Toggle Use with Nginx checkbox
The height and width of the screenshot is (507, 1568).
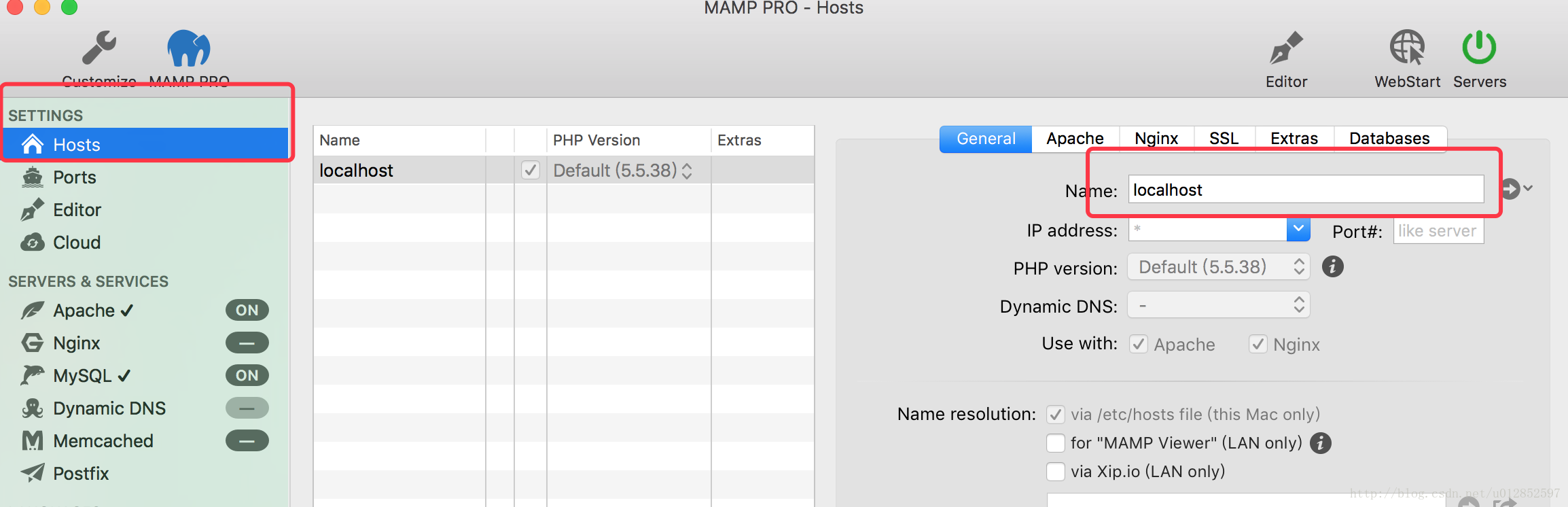pos(1258,344)
